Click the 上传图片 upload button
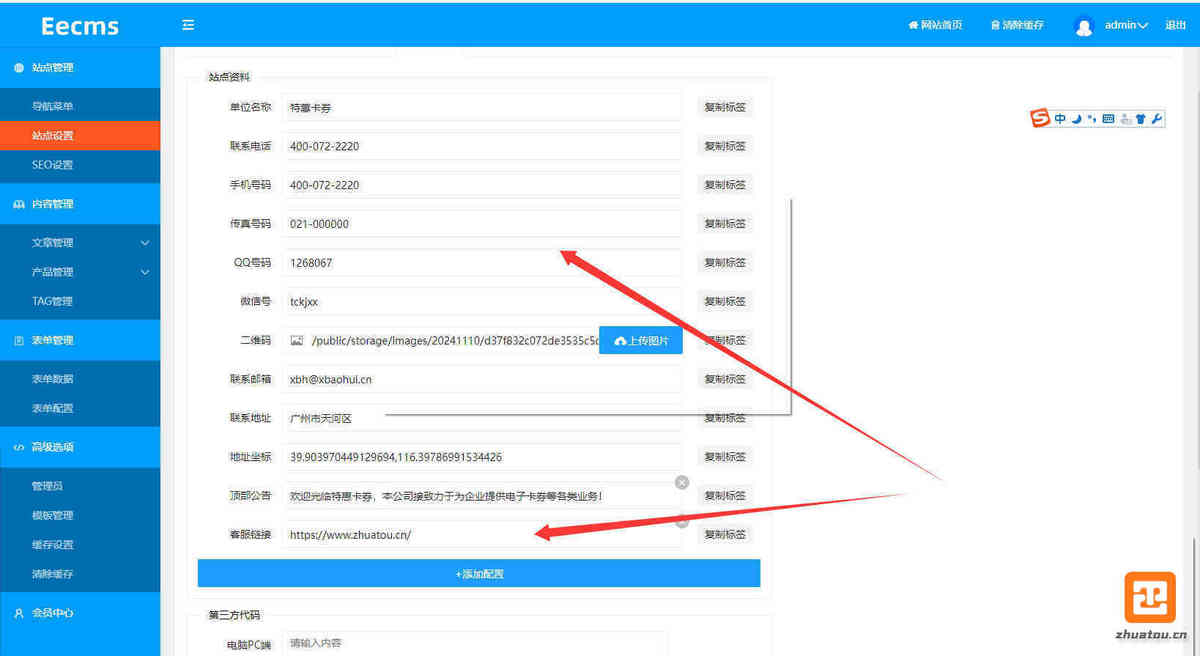The image size is (1200, 656). click(x=641, y=340)
